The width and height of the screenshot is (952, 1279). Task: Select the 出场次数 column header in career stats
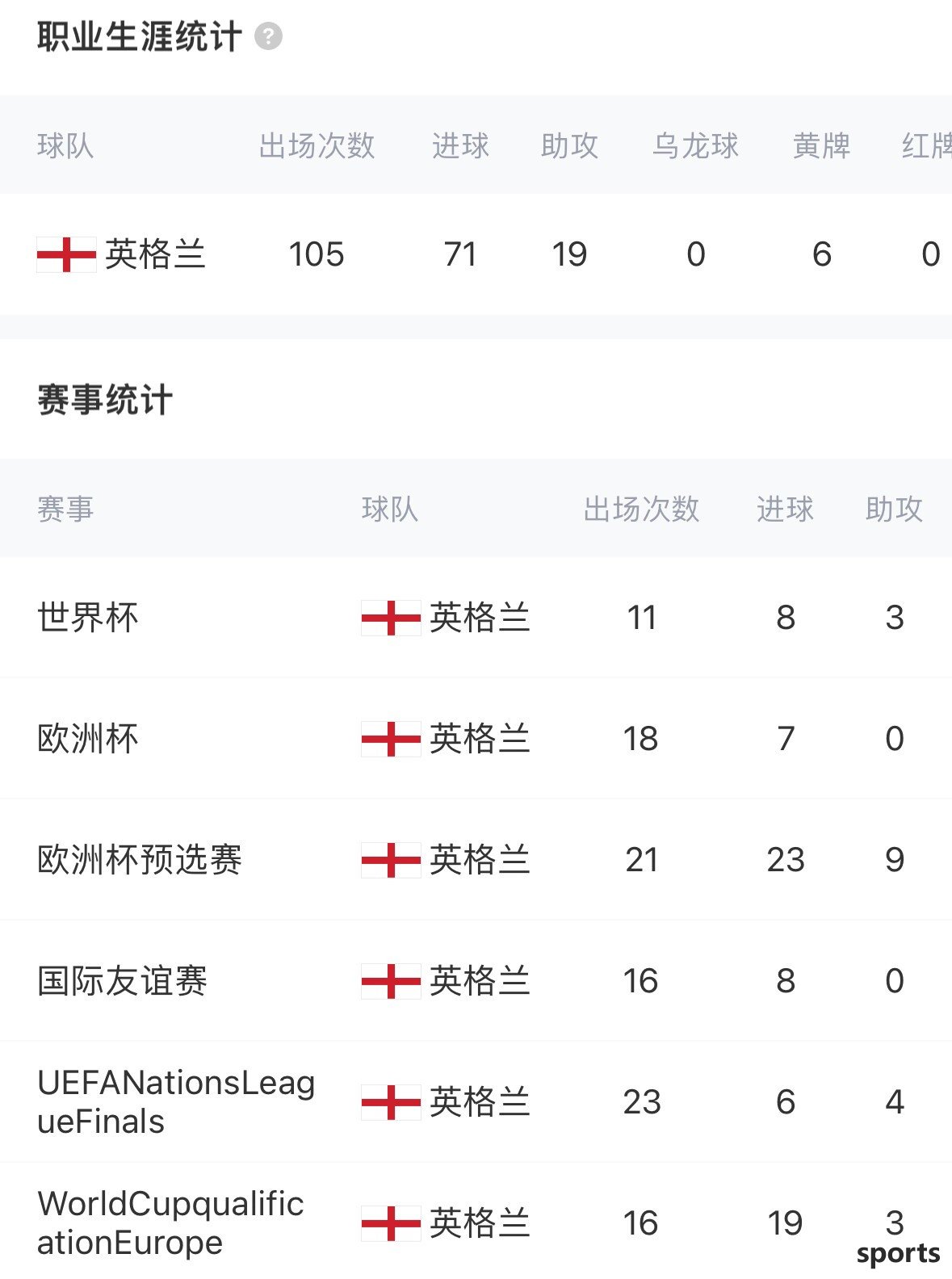tap(317, 146)
